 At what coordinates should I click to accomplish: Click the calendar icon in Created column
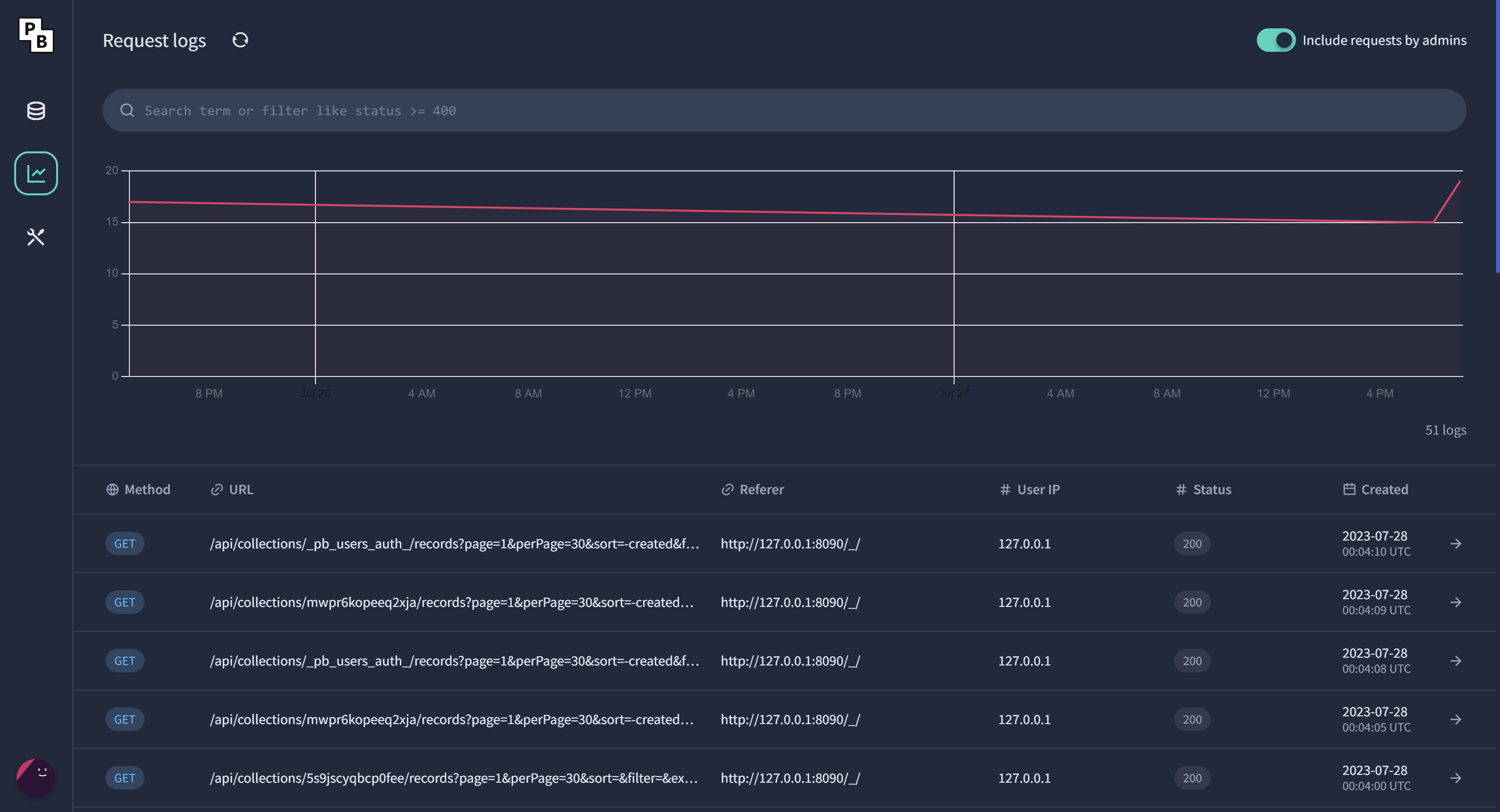coord(1350,489)
